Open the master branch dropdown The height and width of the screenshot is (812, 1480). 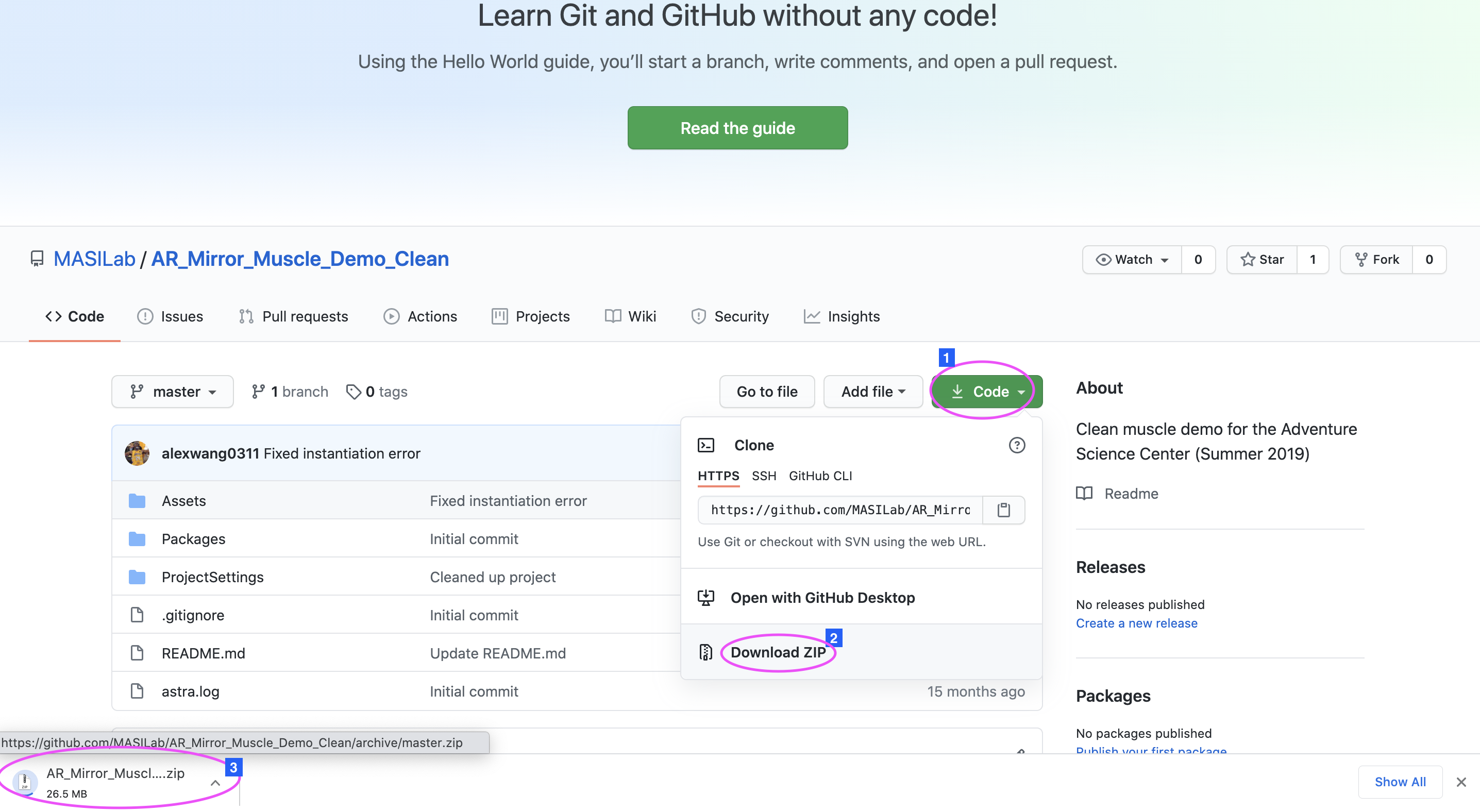coord(172,391)
